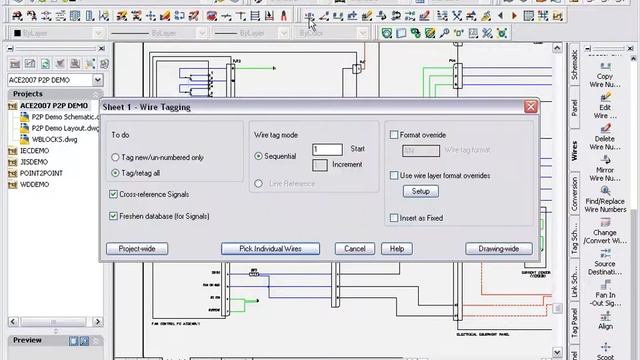
Task: Go to next drawing with red right arrow
Action: (x=514, y=16)
